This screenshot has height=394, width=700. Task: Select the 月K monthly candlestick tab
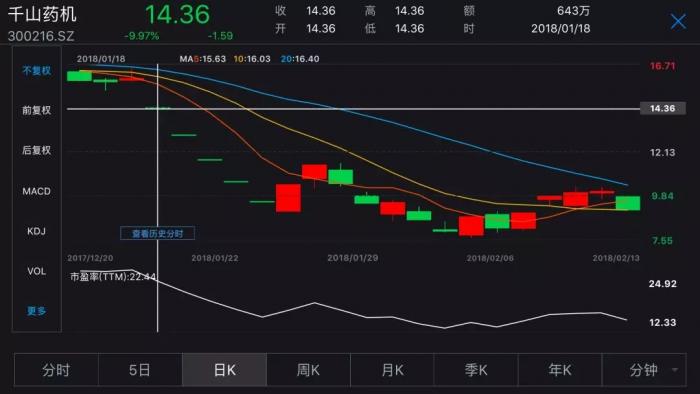[x=392, y=370]
